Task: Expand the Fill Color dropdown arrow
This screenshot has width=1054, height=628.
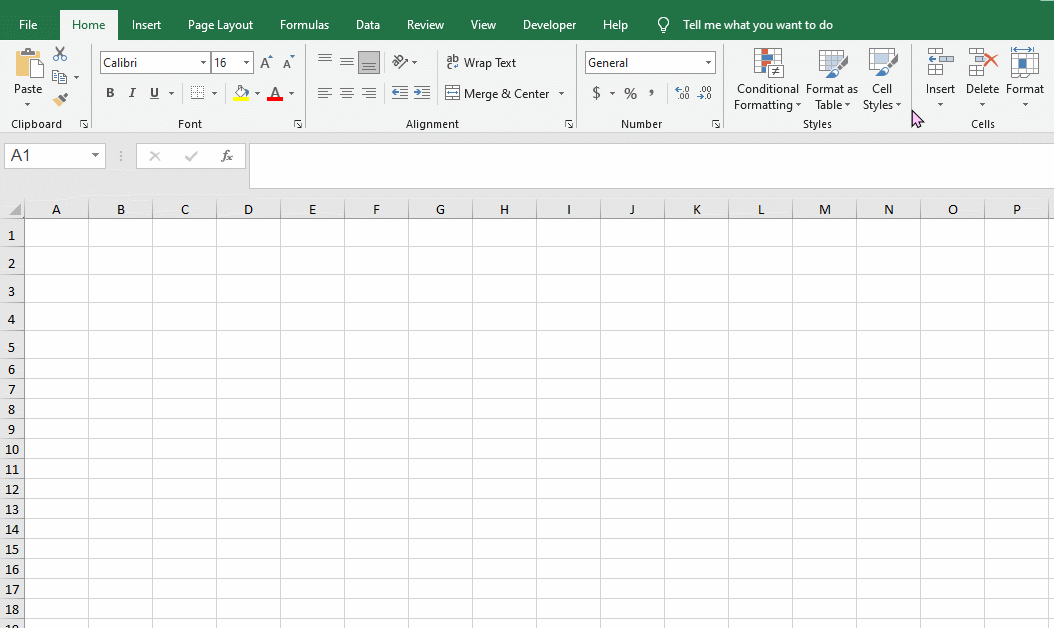Action: pyautogui.click(x=258, y=93)
